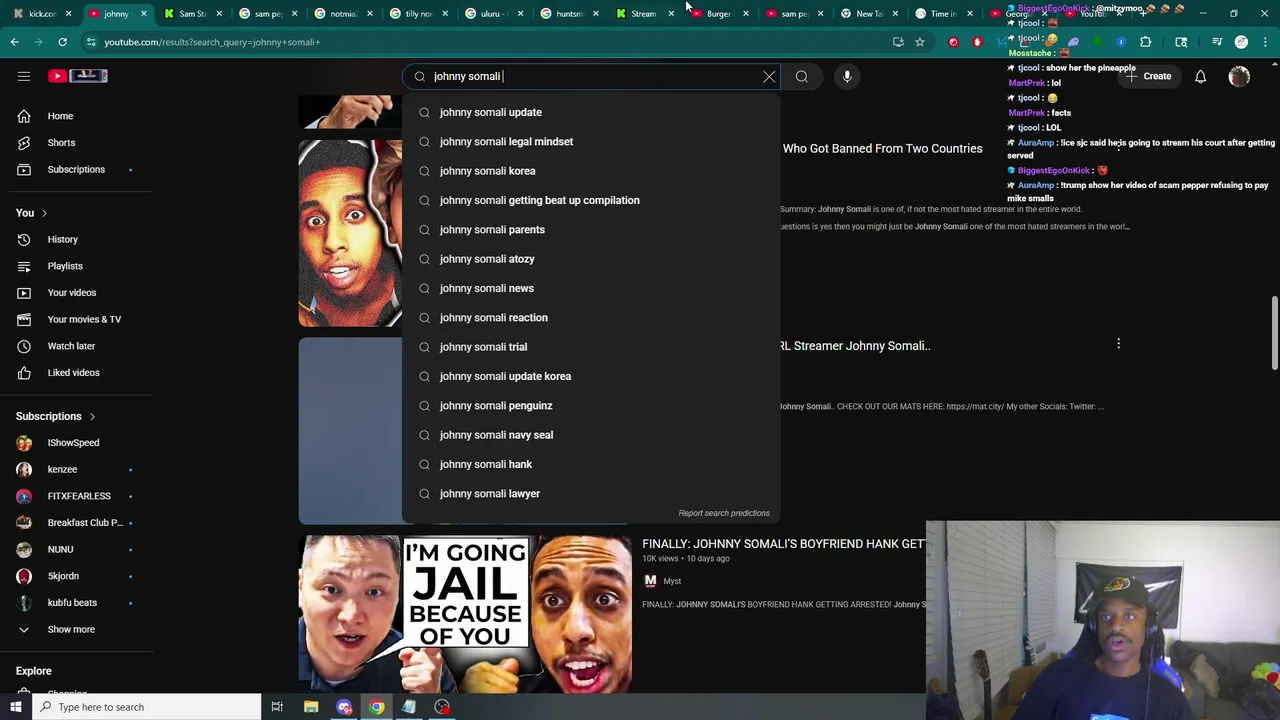The image size is (1280, 720).
Task: Select suggestion johnny somali korea
Action: click(590, 171)
